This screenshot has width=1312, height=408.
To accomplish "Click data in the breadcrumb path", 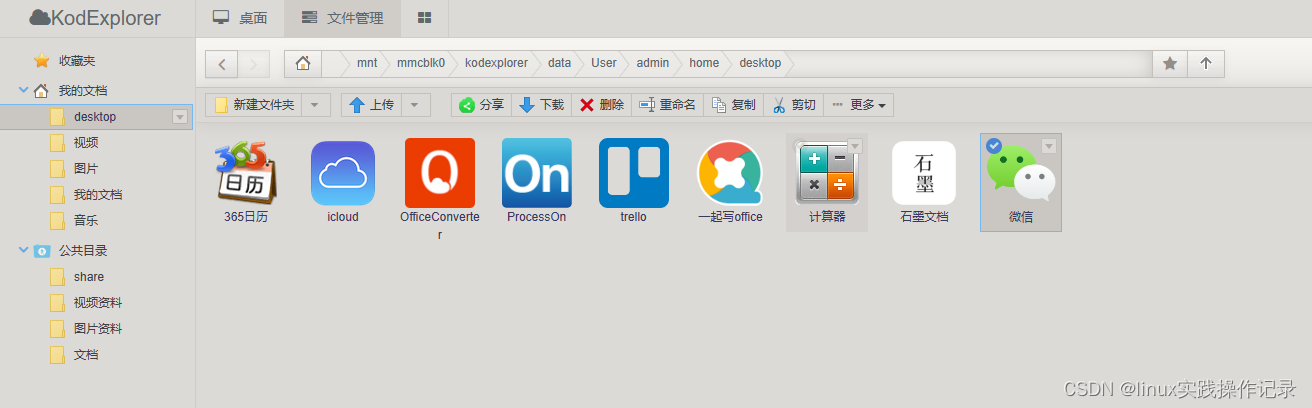I will (559, 63).
